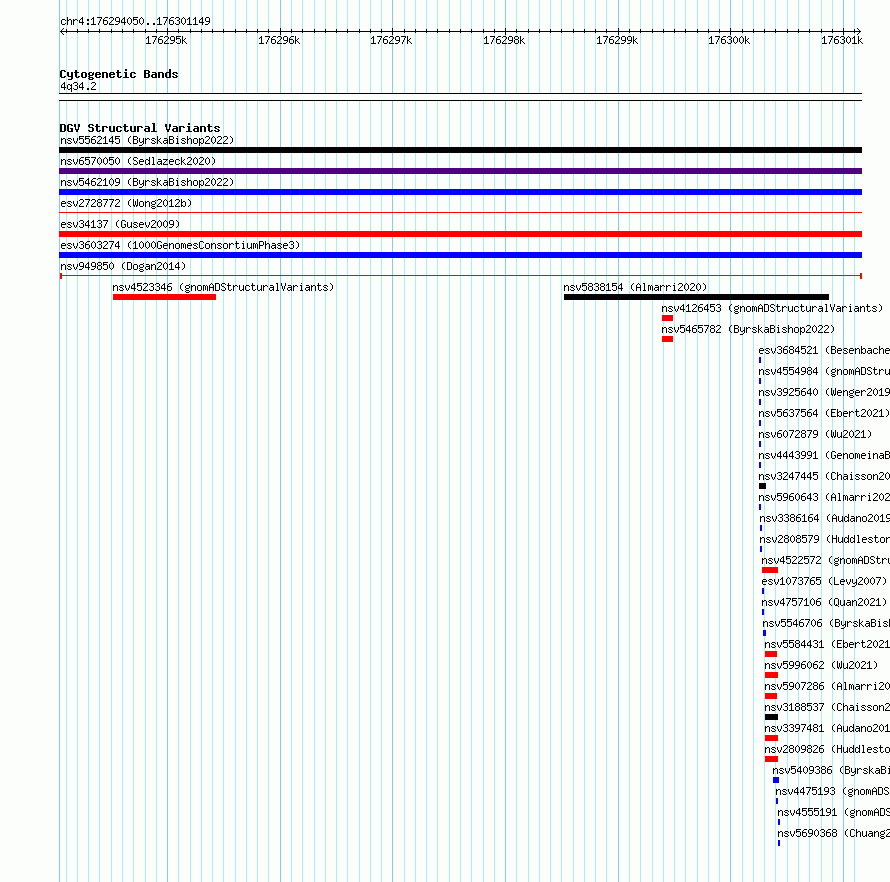
Task: Click the red bar under nsv4523346
Action: 165,297
